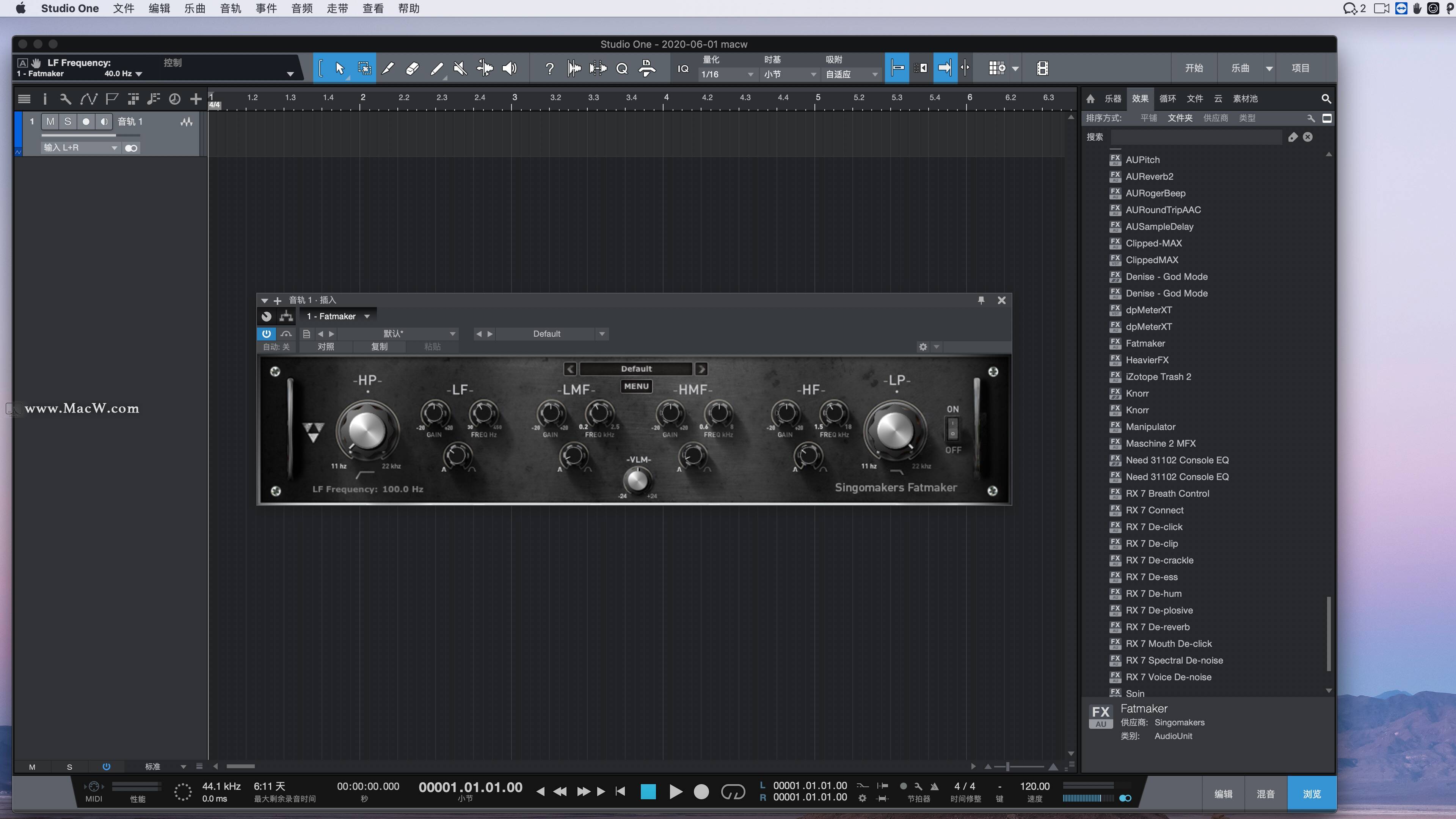
Task: Open quantize 1/16 dropdown
Action: (x=728, y=75)
